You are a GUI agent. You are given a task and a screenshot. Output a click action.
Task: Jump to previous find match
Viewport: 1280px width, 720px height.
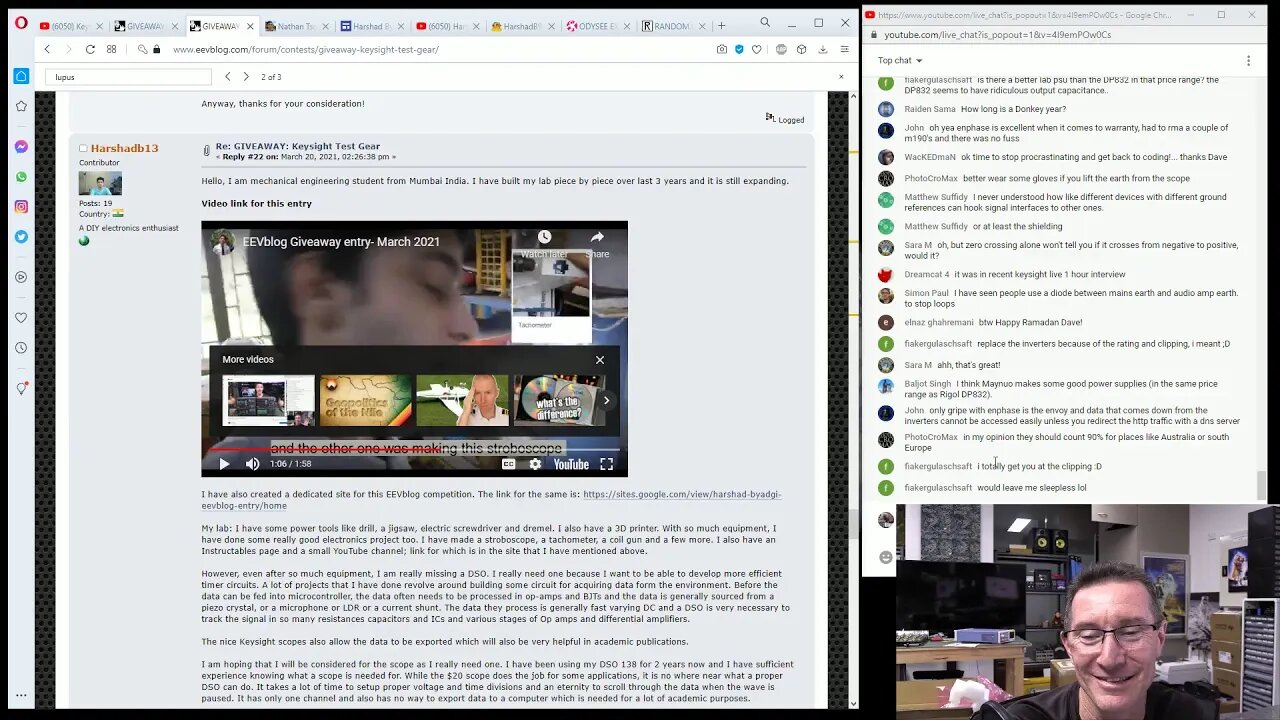[227, 77]
